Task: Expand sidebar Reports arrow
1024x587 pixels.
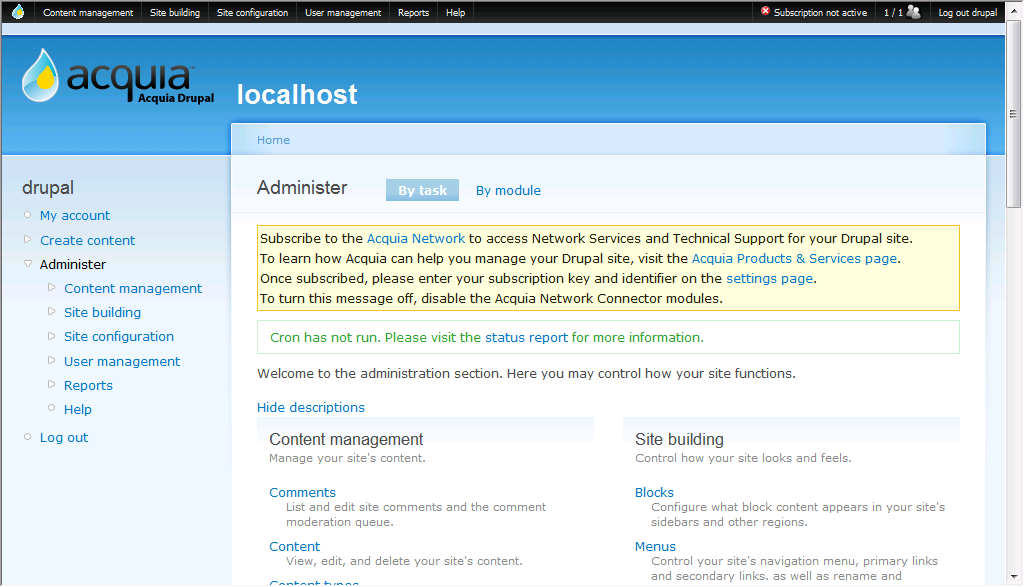Action: coord(52,385)
